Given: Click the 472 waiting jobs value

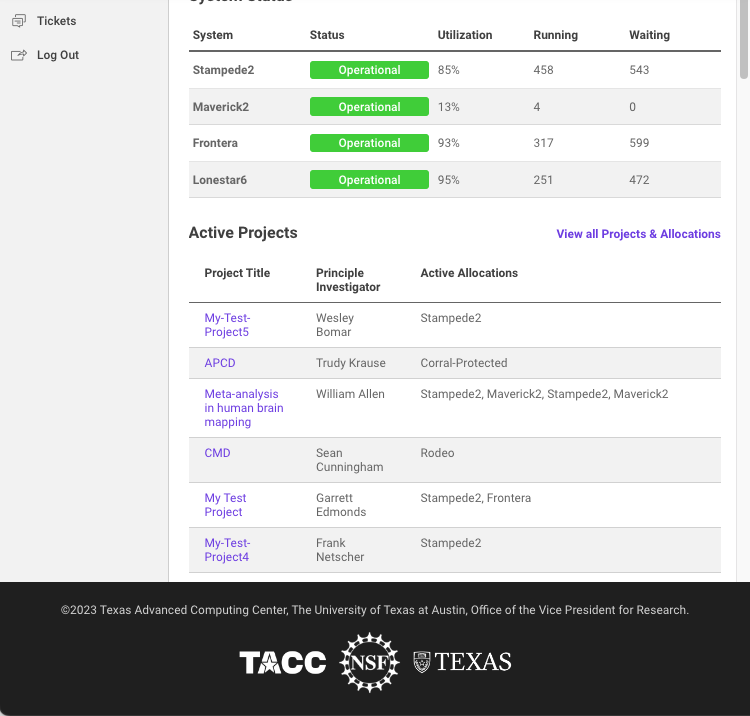Looking at the screenshot, I should coord(639,180).
